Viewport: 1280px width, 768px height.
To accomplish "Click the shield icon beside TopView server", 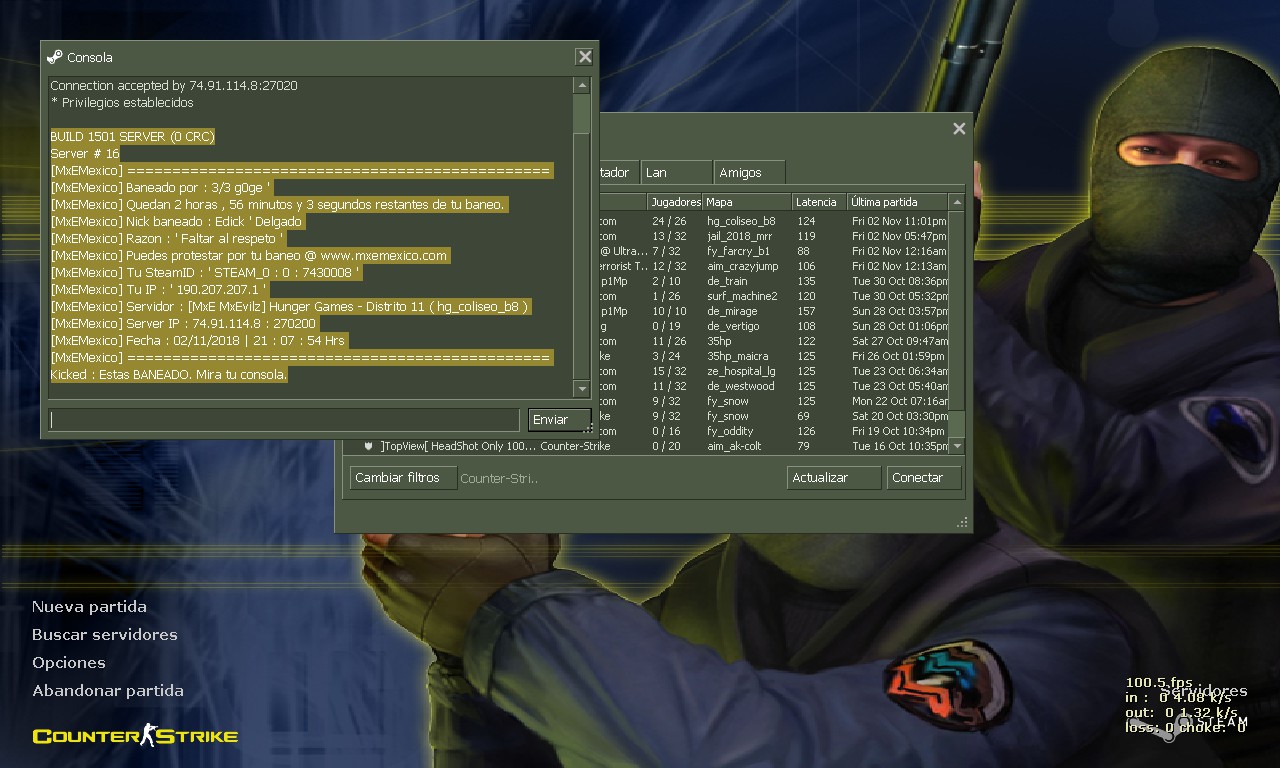I will (x=369, y=446).
